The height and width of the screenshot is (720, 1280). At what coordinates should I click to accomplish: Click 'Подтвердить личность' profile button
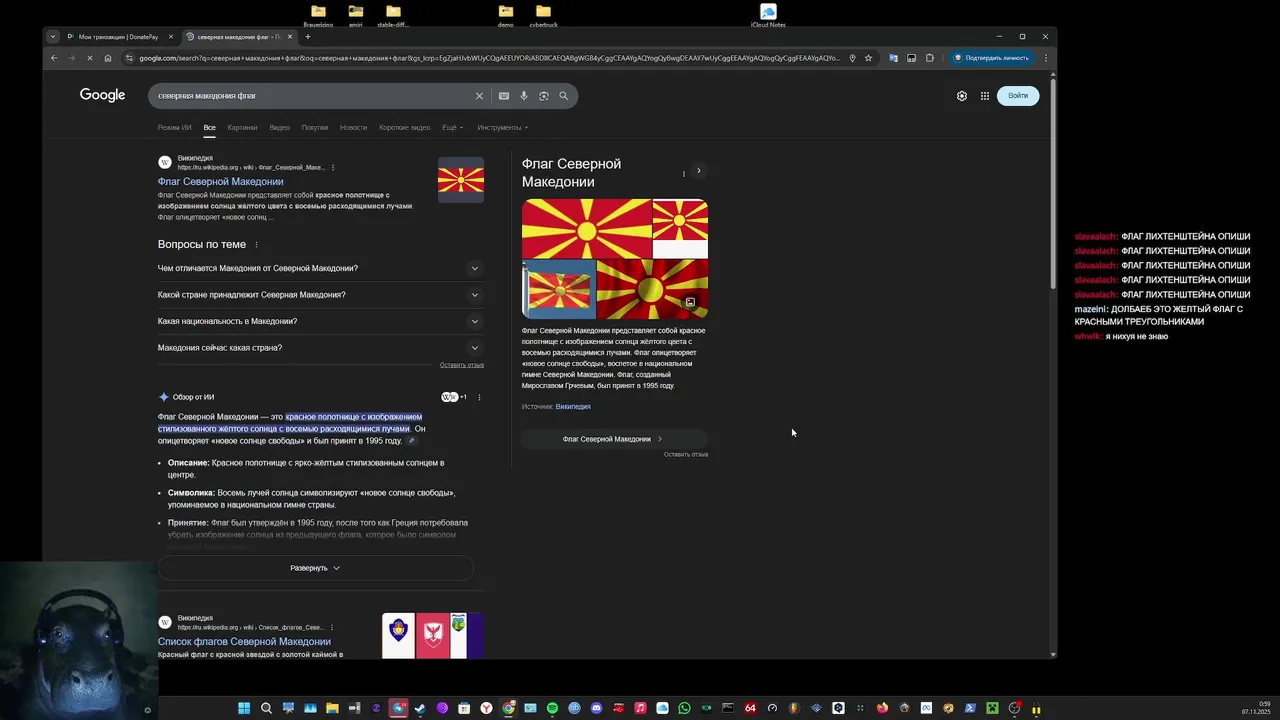(x=991, y=58)
